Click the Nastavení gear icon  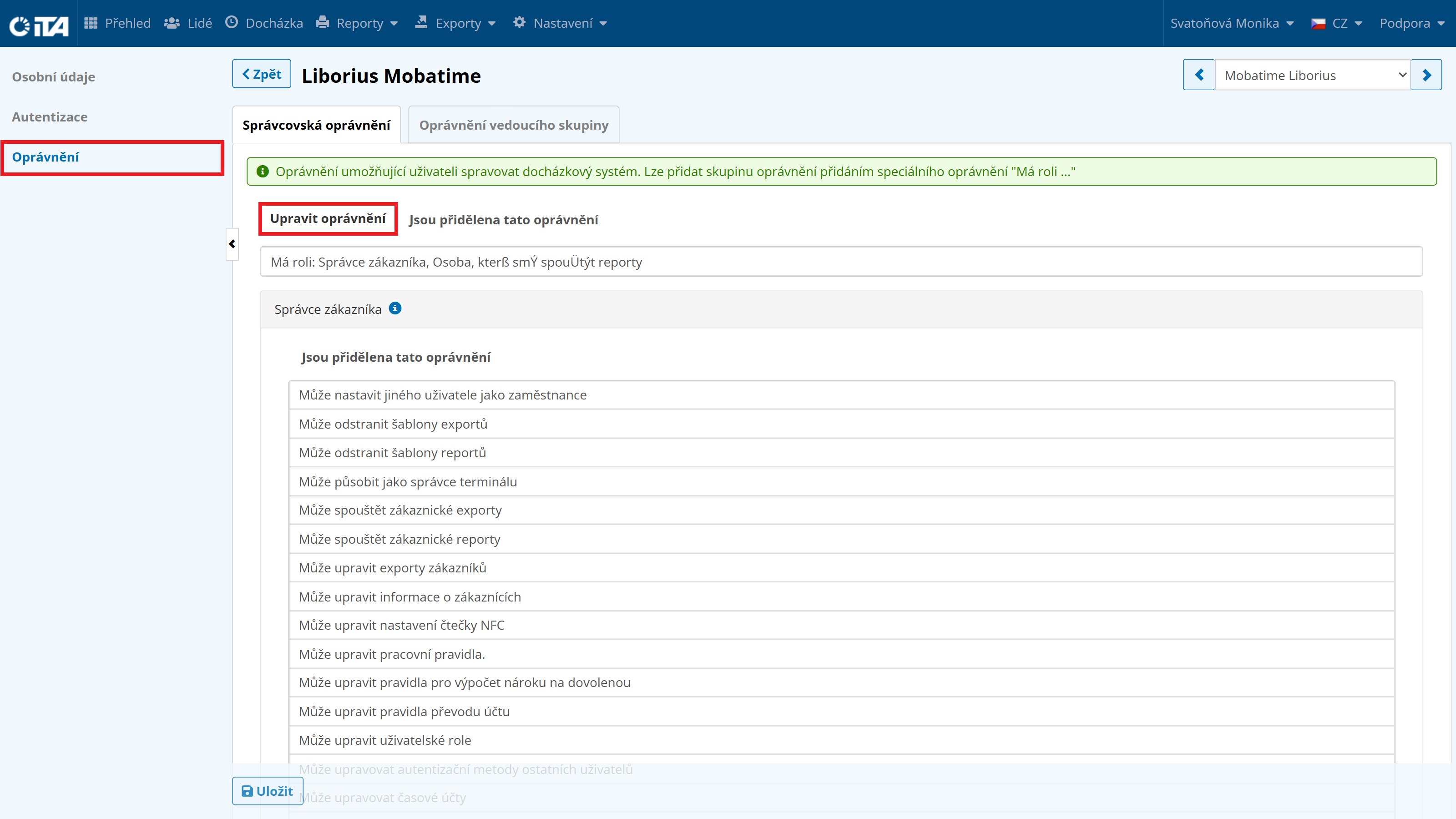pos(520,22)
